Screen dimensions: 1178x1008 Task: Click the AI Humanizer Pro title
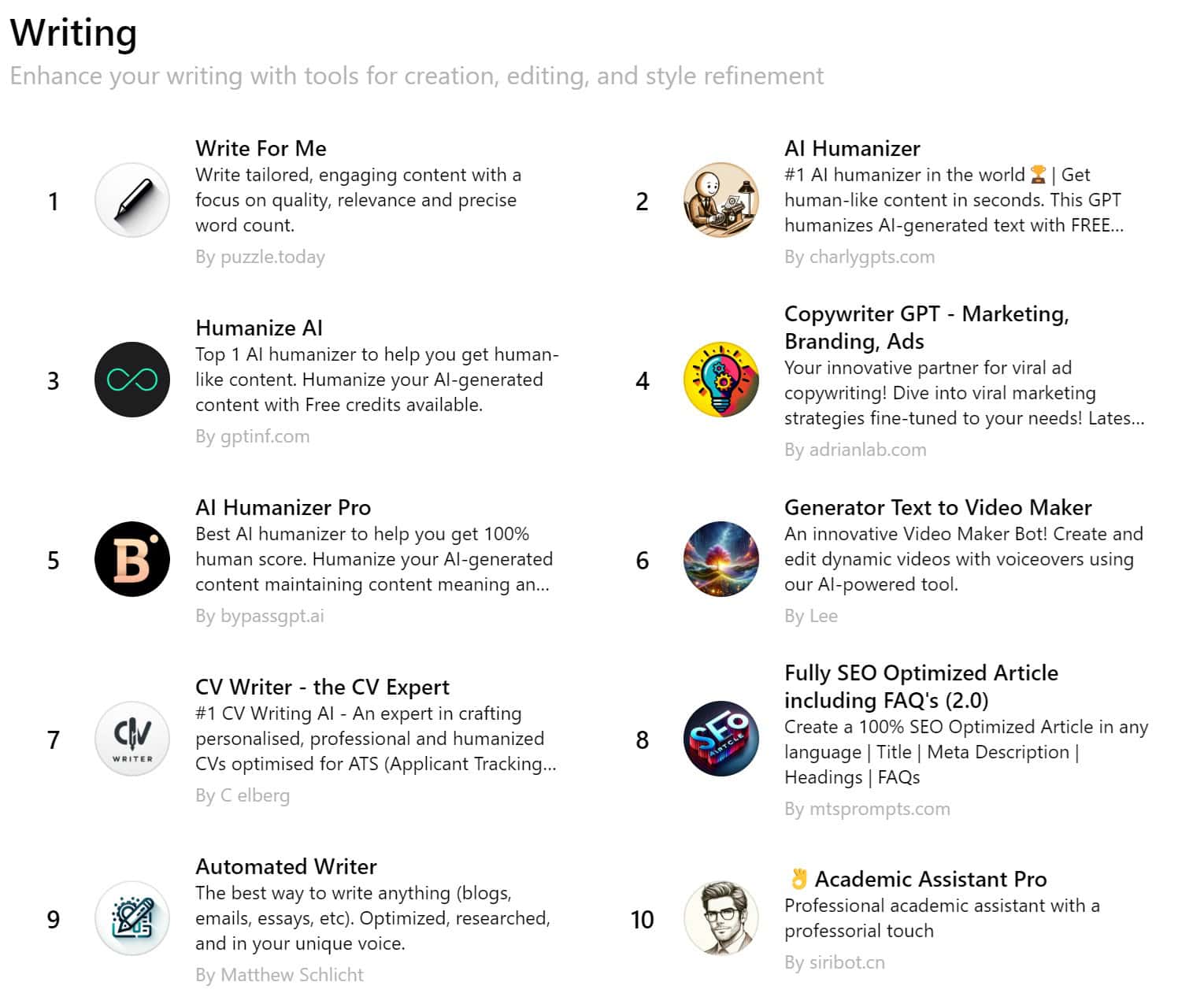coord(283,507)
